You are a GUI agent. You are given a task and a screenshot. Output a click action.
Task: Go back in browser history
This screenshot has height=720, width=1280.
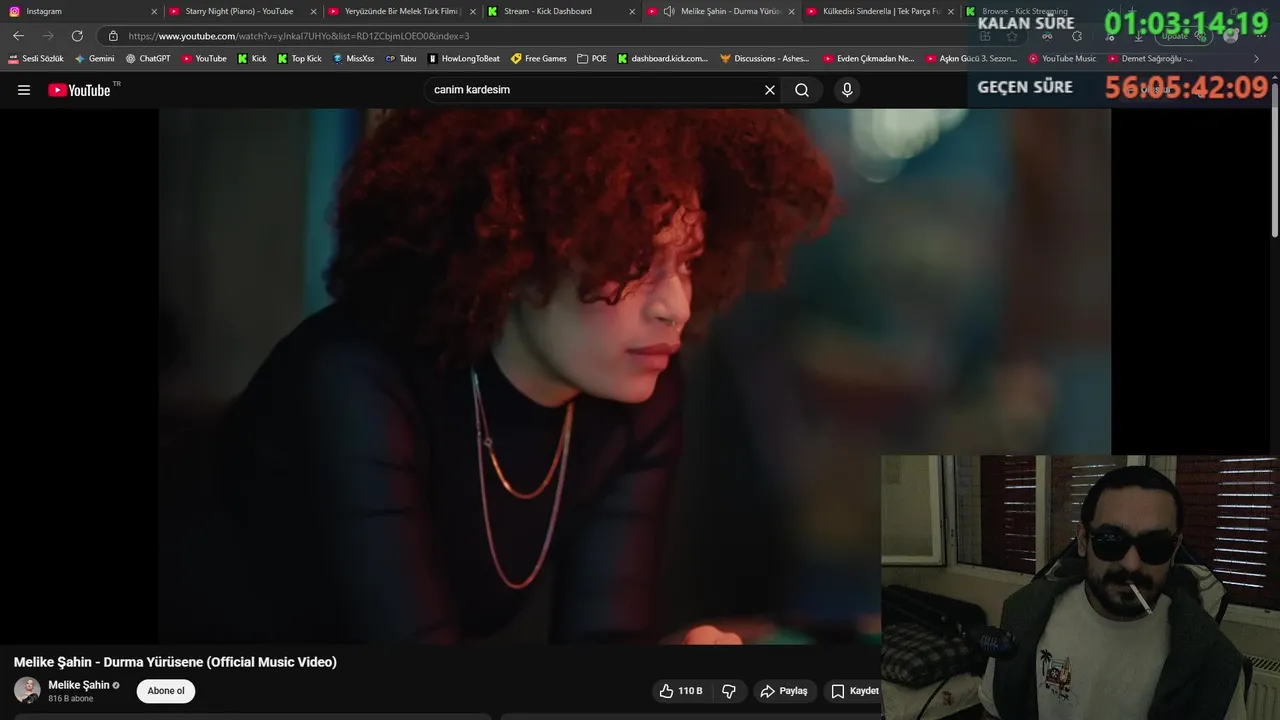pos(18,36)
